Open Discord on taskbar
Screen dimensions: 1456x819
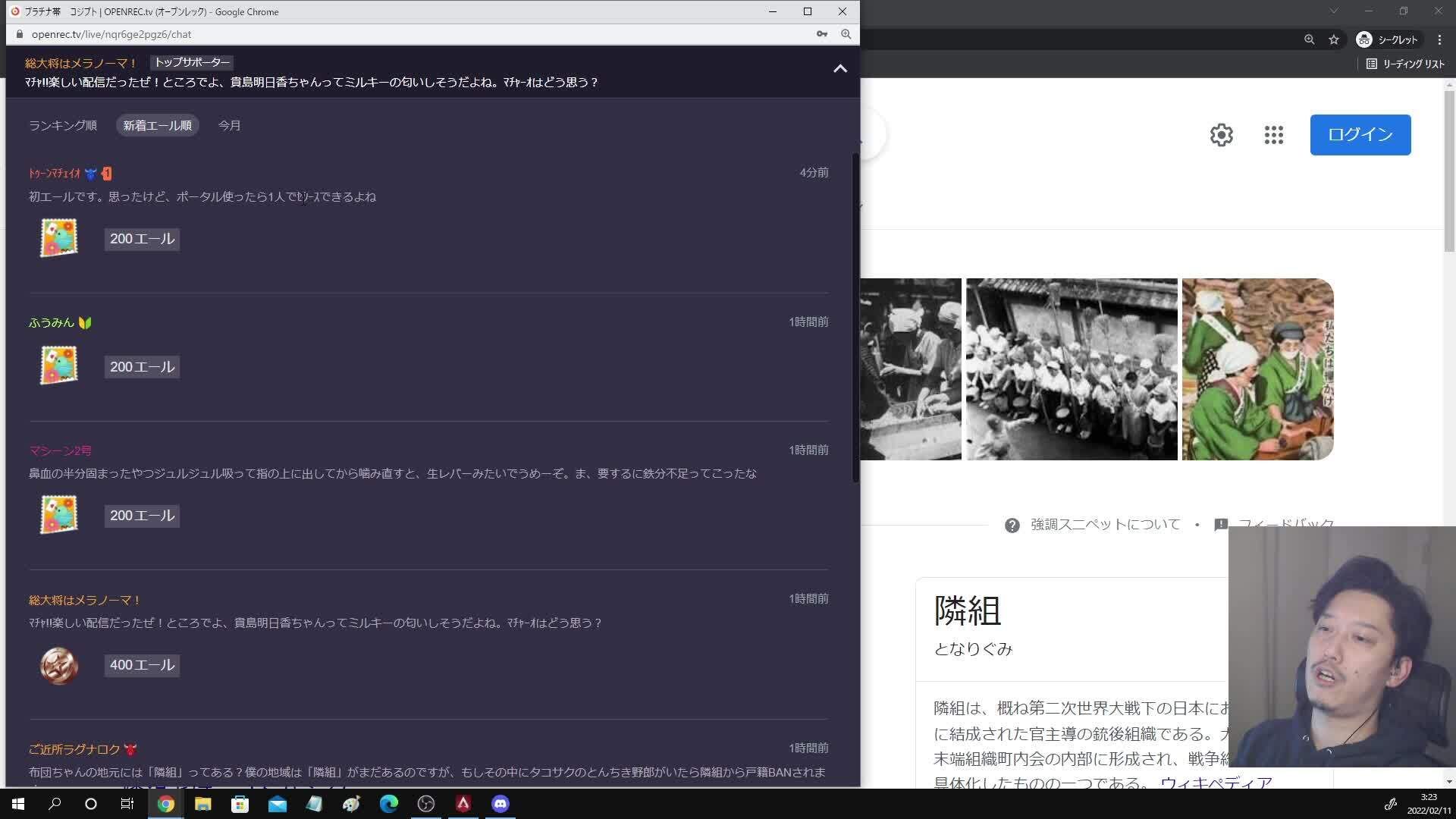click(x=500, y=804)
